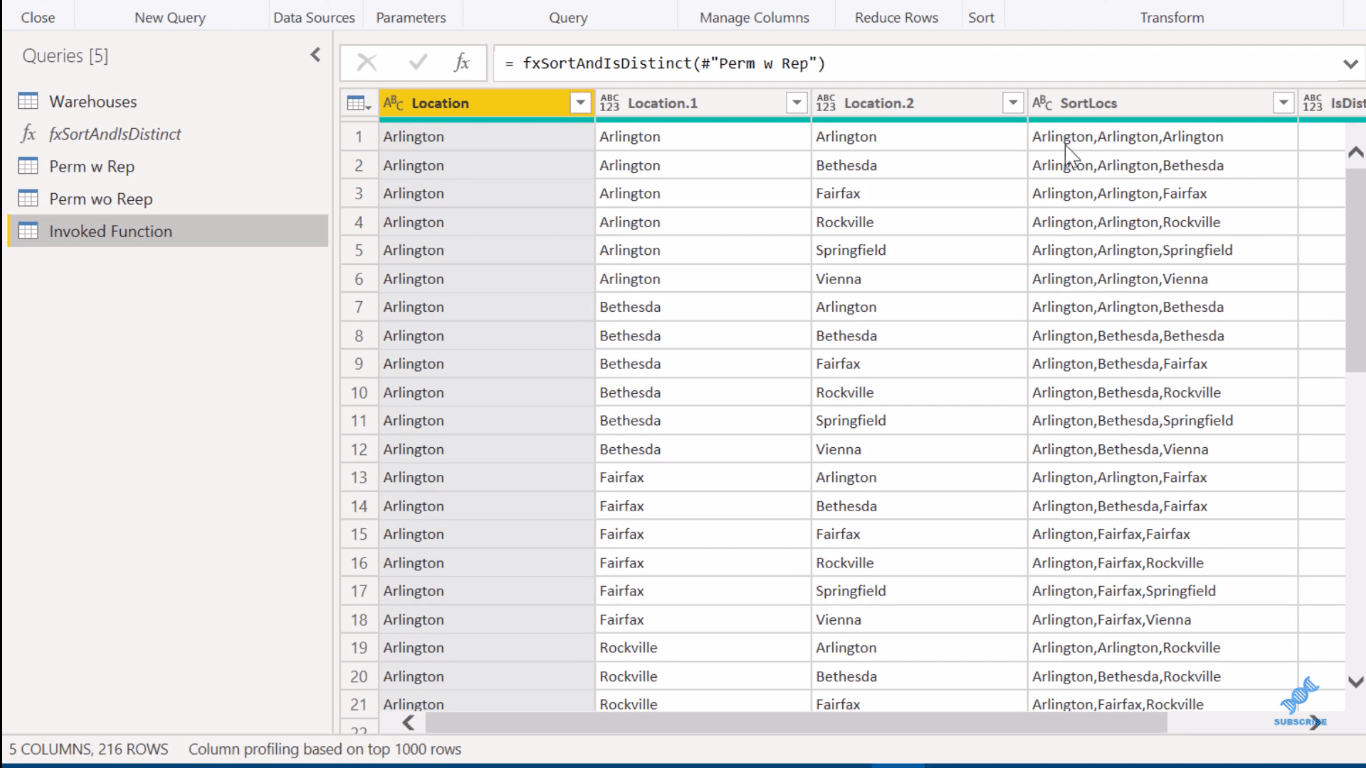This screenshot has width=1366, height=768.
Task: Click the confirm checkmark formula icon
Action: (418, 63)
